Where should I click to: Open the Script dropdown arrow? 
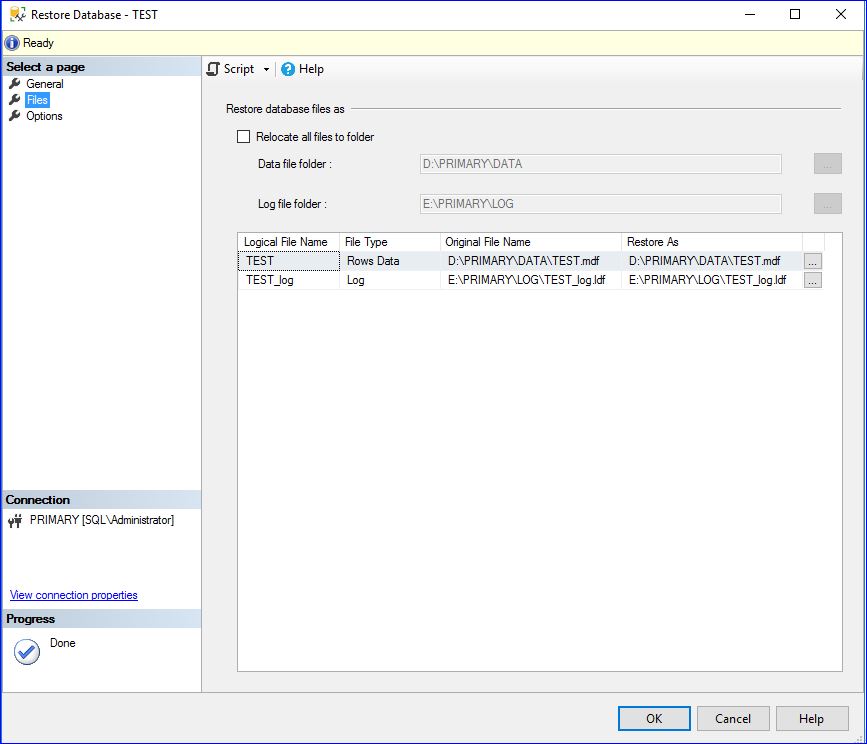click(266, 70)
